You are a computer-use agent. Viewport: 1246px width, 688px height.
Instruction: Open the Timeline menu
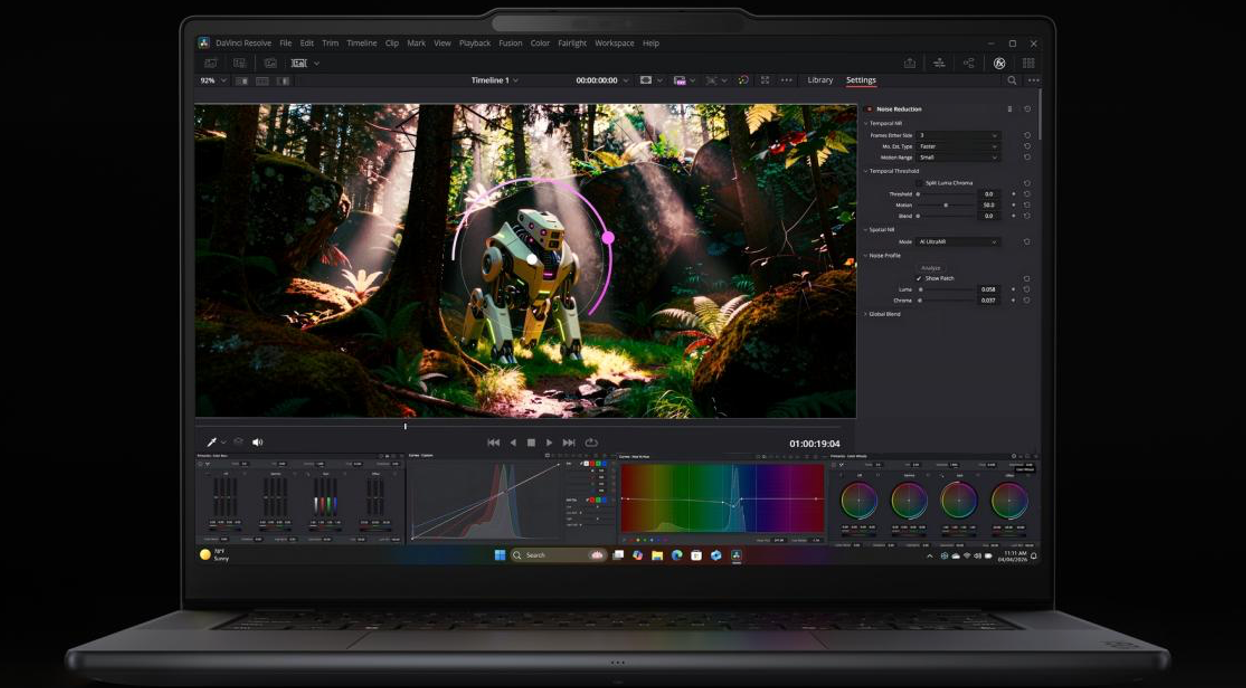point(362,43)
